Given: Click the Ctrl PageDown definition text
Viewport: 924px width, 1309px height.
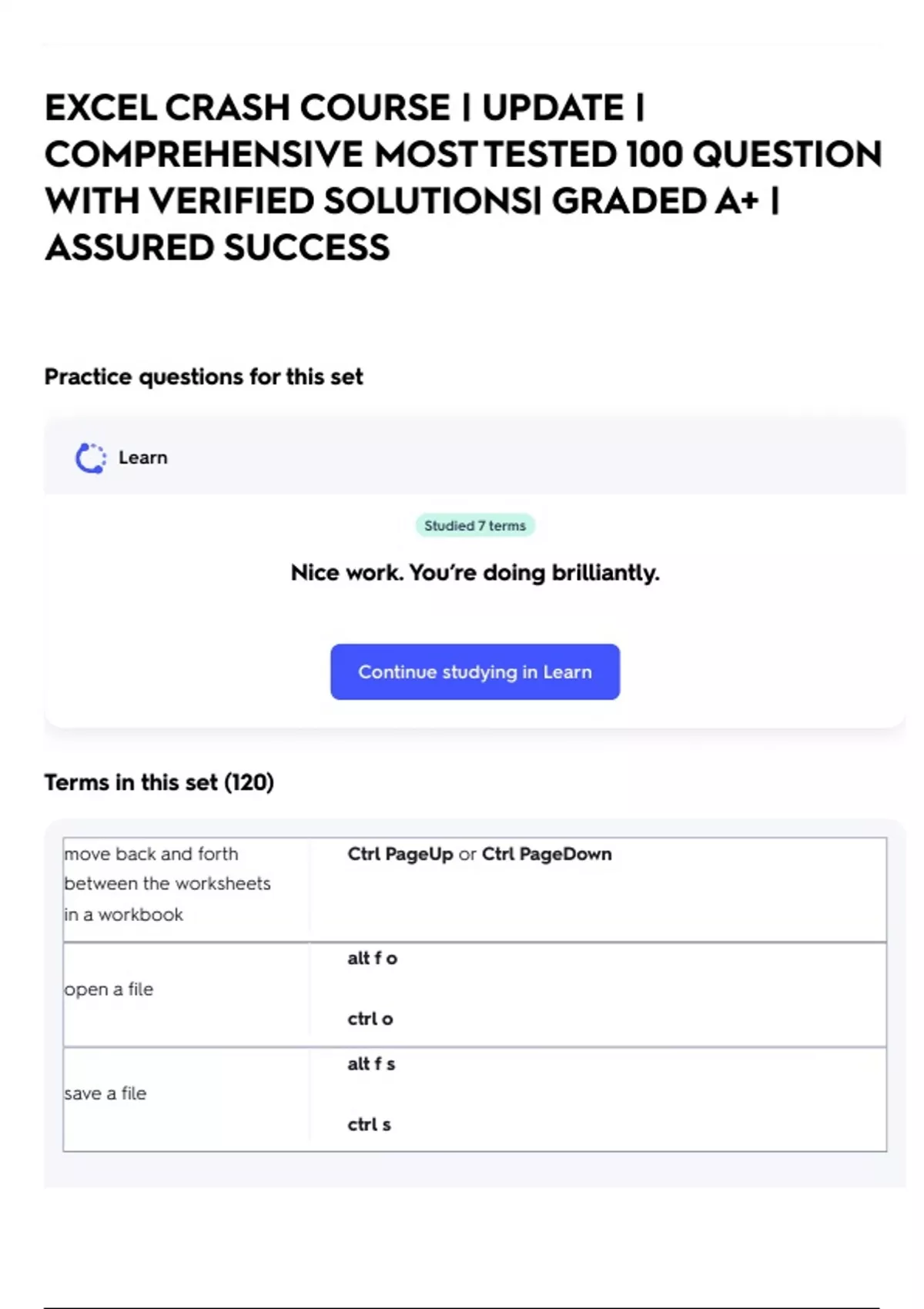Looking at the screenshot, I should point(547,855).
